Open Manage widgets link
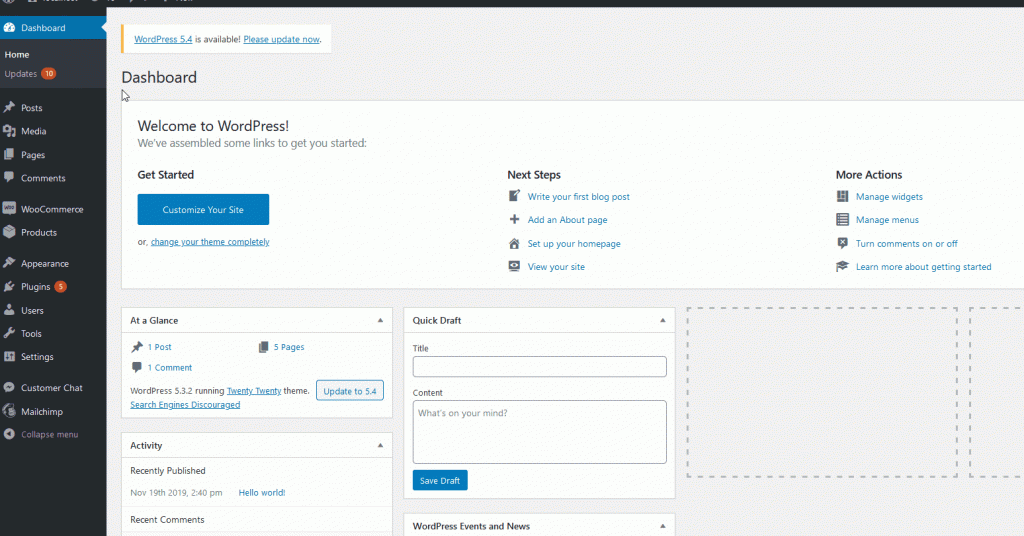This screenshot has height=536, width=1024. point(889,197)
